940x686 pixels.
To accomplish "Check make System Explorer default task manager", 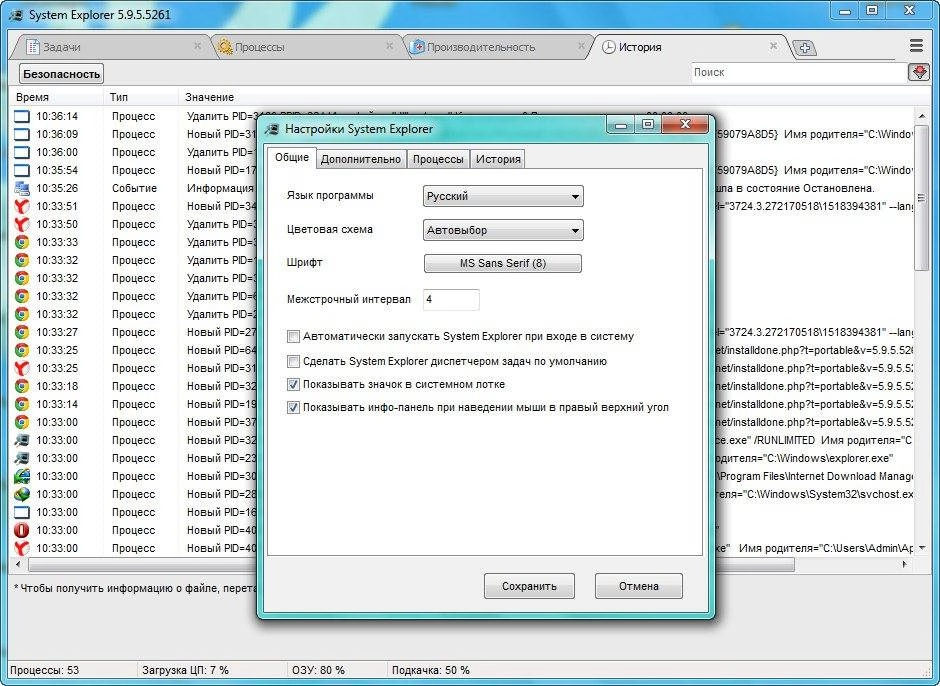I will point(293,361).
